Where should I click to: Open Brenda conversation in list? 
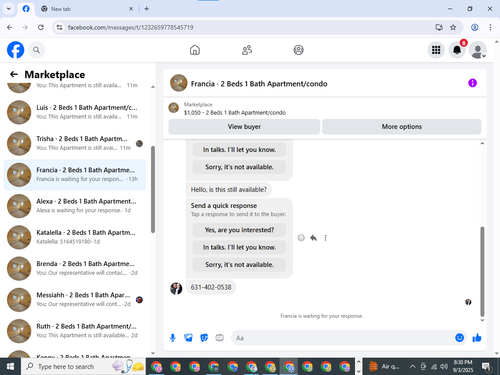click(x=75, y=268)
